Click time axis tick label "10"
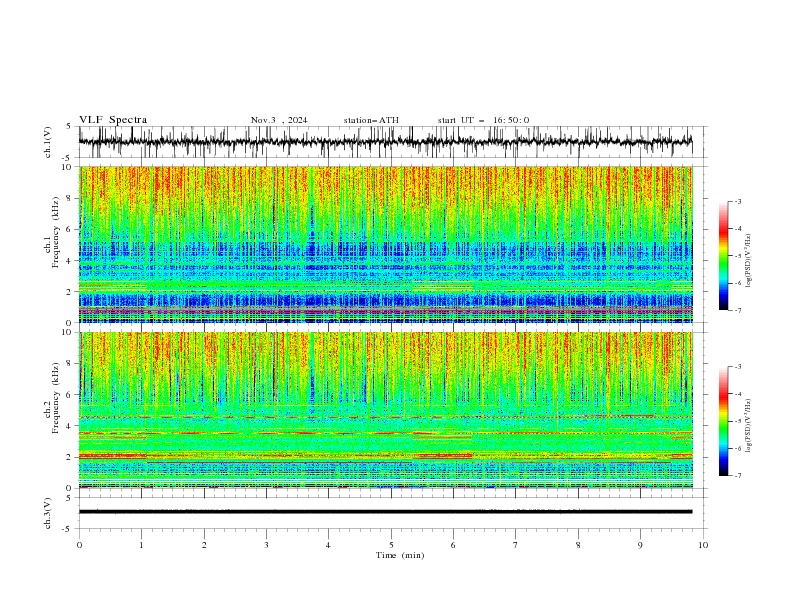Screen dimensions: 792x612 point(703,545)
